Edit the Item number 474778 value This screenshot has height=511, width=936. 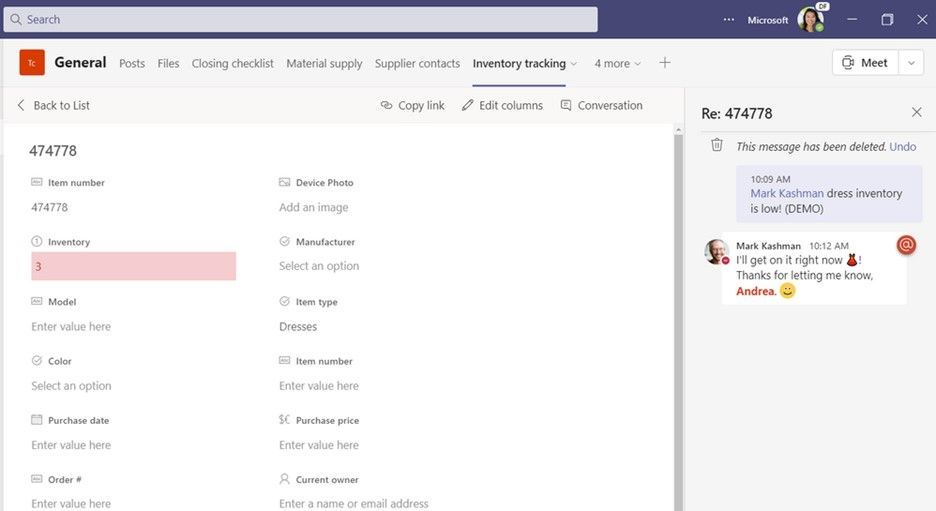(50, 208)
